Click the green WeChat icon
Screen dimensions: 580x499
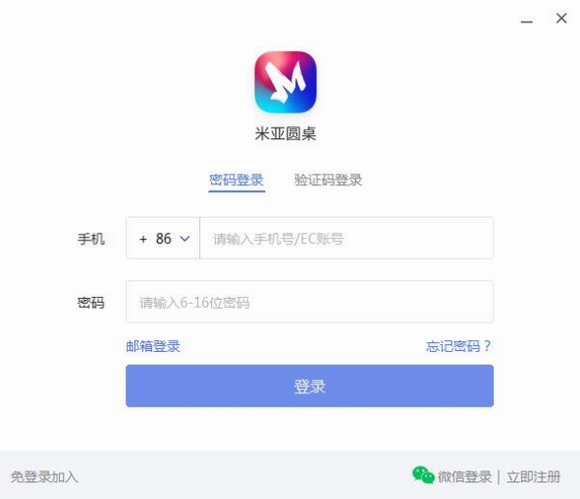(423, 475)
